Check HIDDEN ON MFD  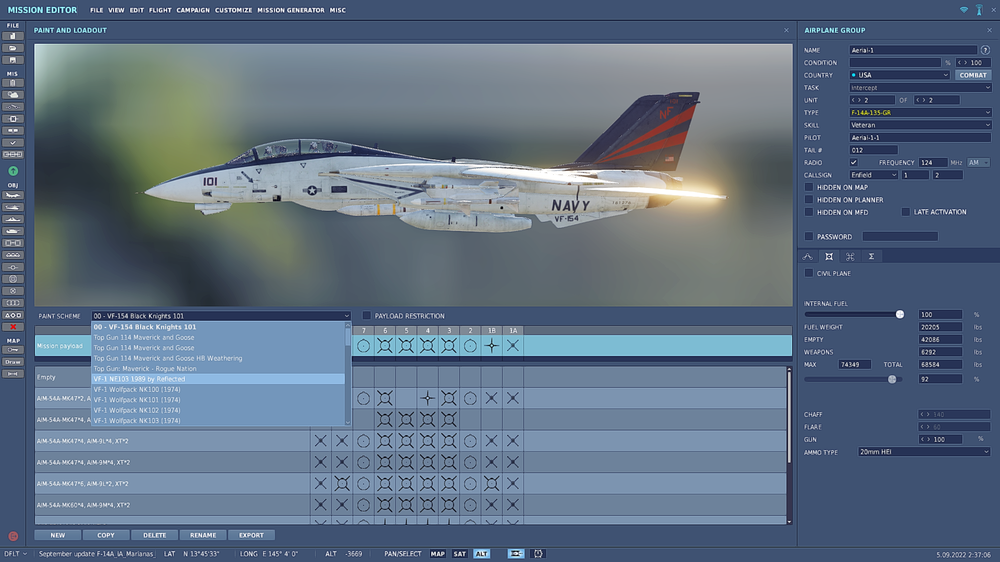click(x=809, y=212)
